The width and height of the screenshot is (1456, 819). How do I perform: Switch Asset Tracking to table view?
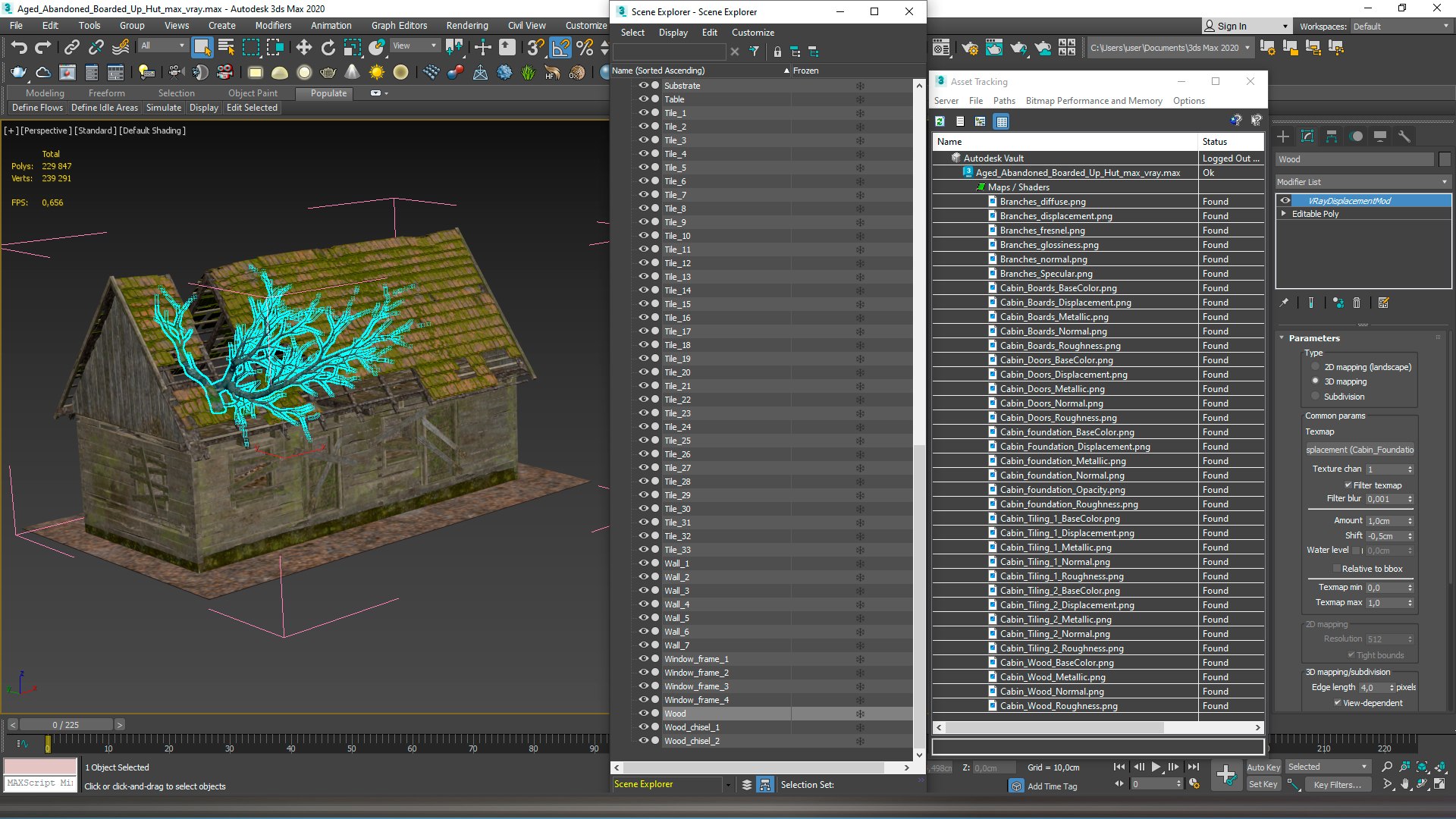click(x=1001, y=121)
